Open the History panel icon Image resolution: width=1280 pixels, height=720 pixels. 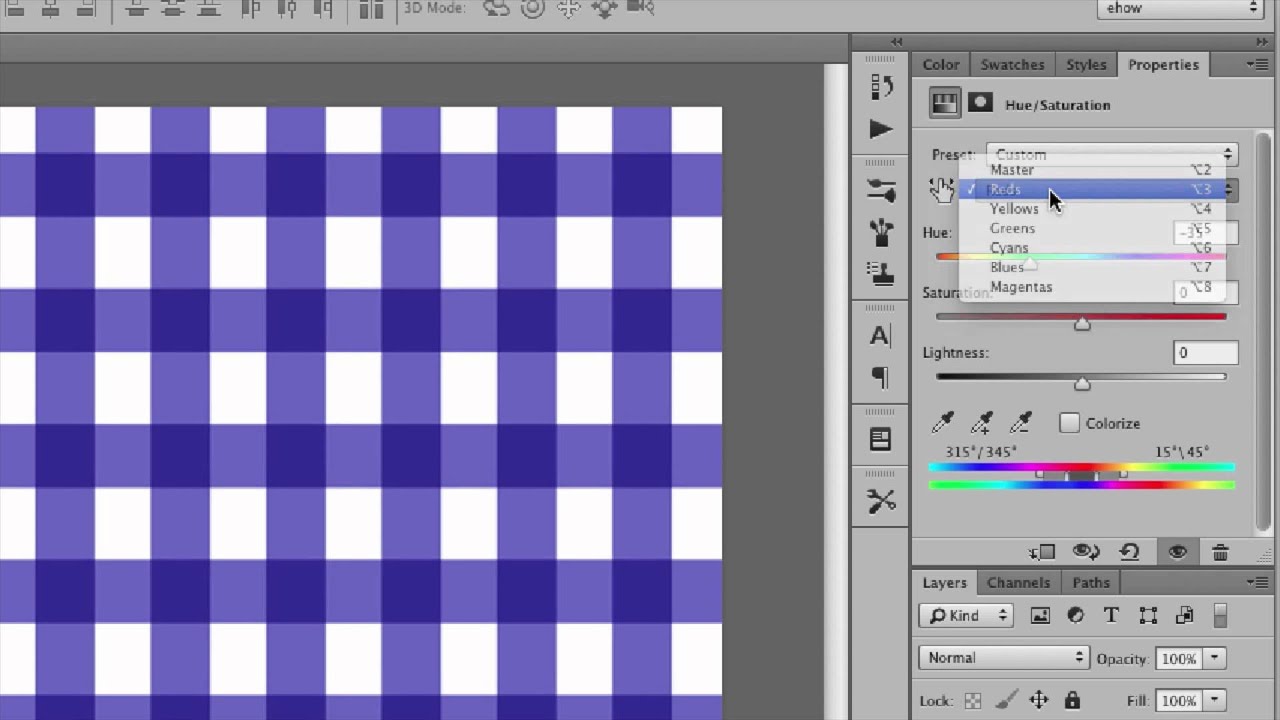coord(881,87)
